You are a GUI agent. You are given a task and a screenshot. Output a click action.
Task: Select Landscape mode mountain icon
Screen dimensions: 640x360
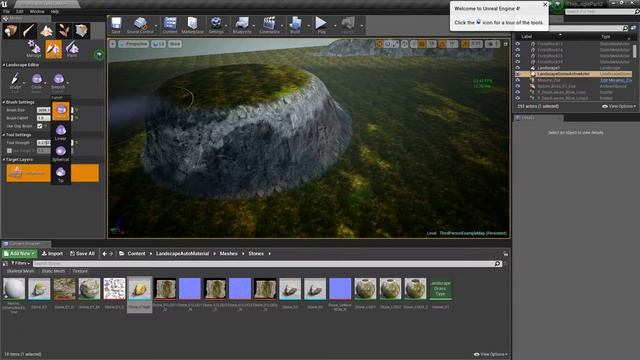coord(46,31)
